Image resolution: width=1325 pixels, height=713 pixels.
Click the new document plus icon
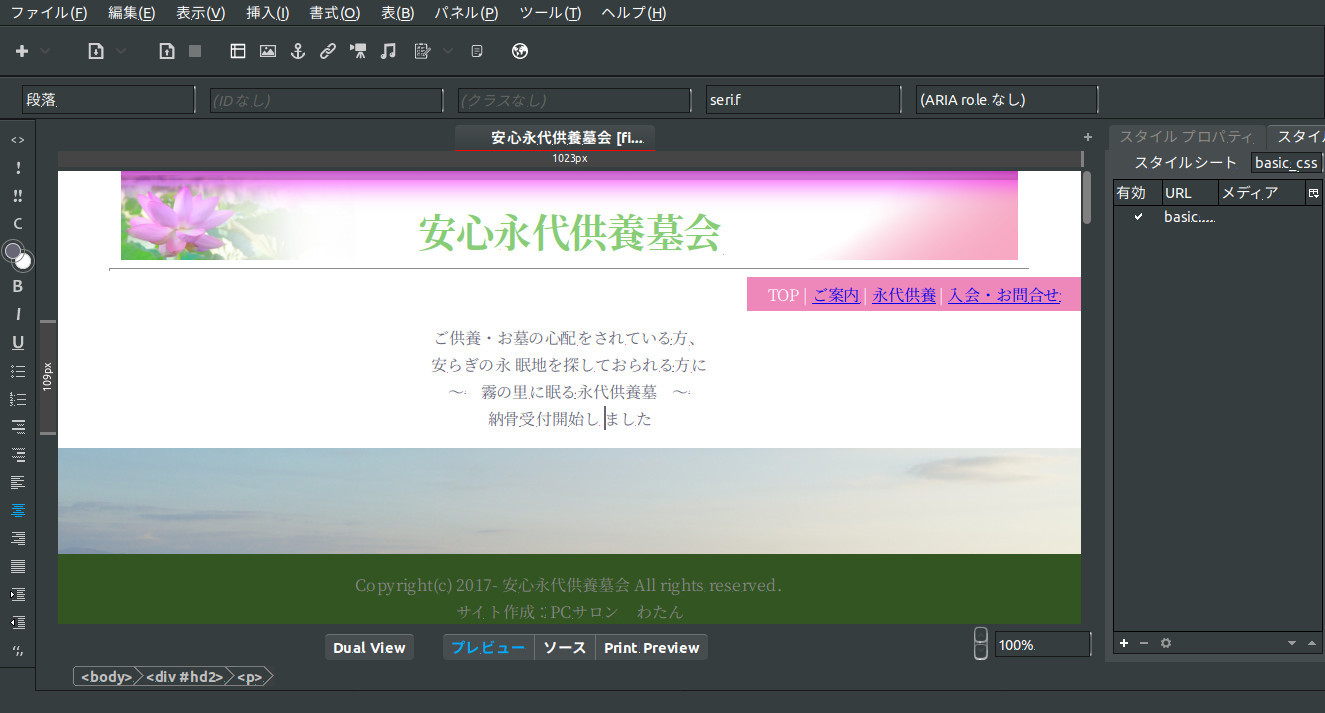coord(22,51)
